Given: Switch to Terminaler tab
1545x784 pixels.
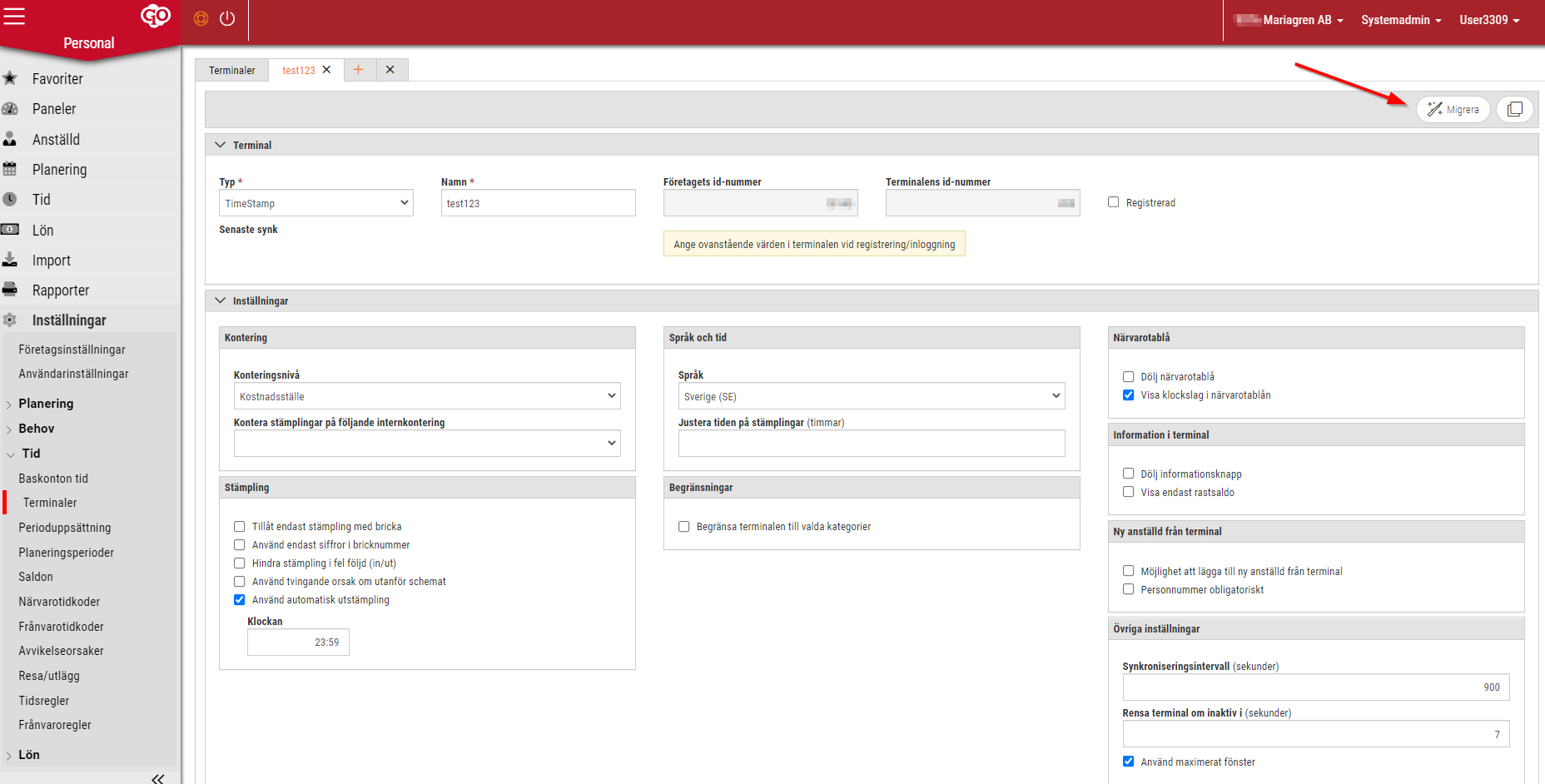Looking at the screenshot, I should [x=232, y=70].
